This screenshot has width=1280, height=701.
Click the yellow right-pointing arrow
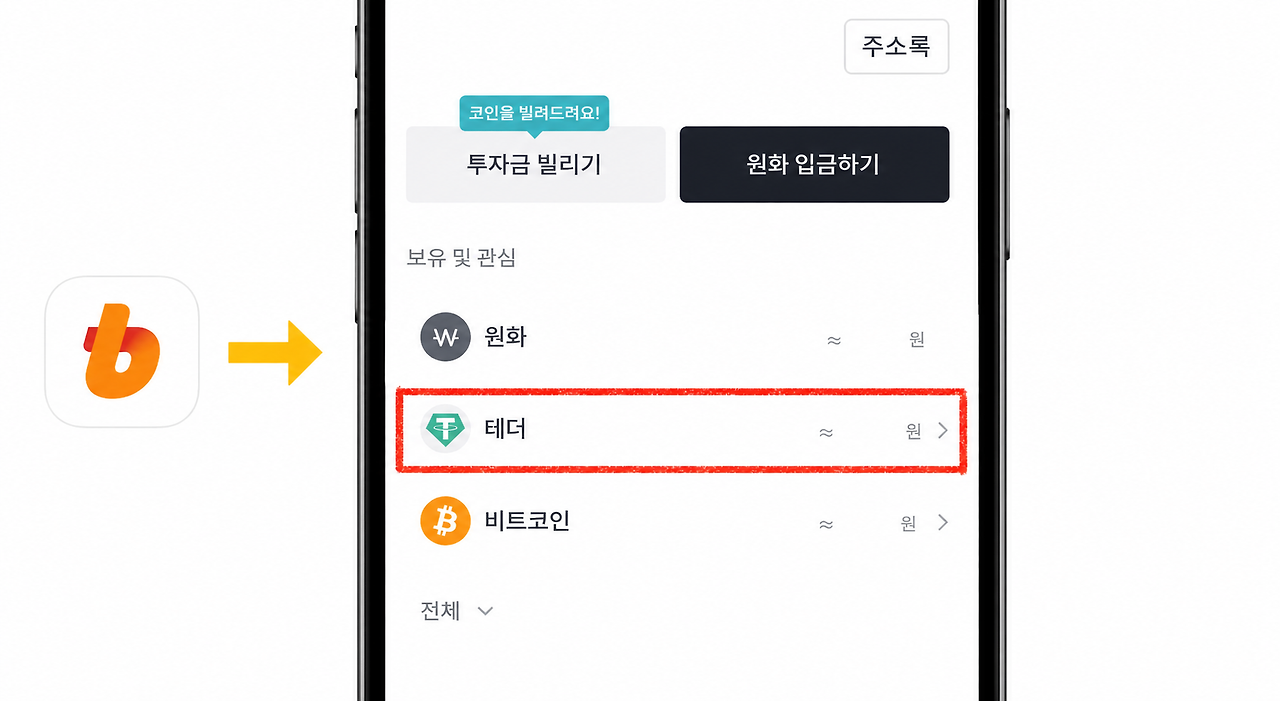point(275,352)
